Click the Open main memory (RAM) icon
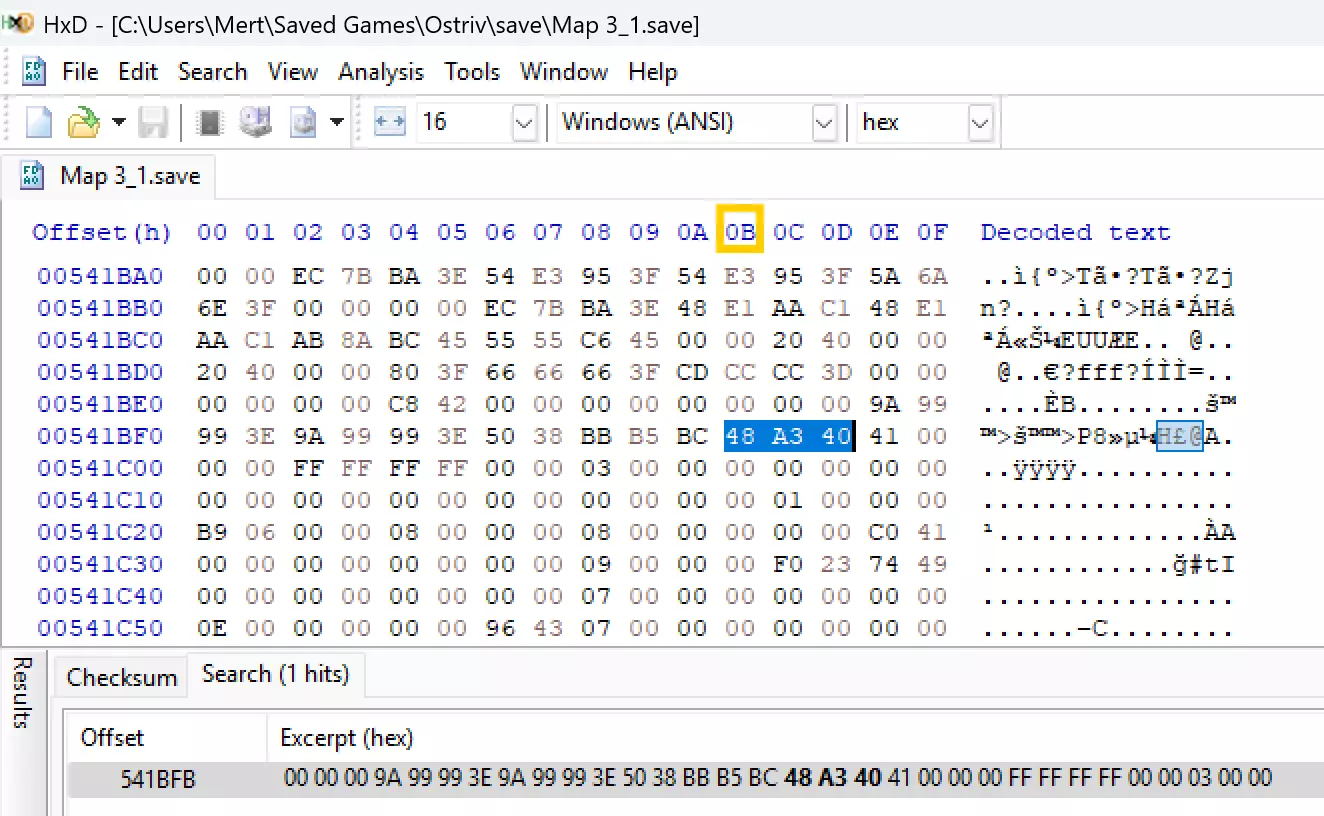This screenshot has width=1324, height=816. 210,123
